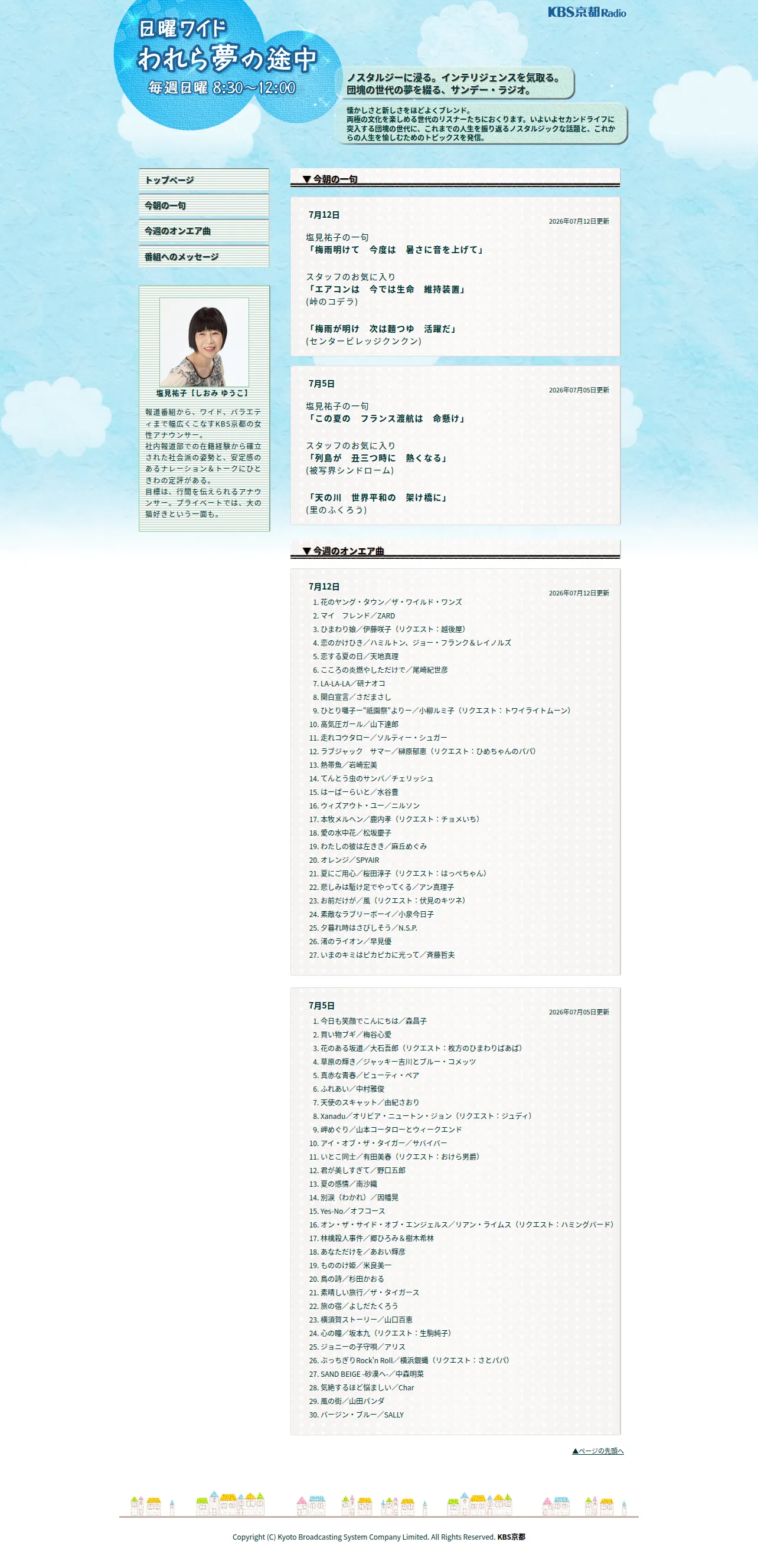Click the program tagline ノスタルジーに浸る banner
Viewport: 758px width, 1568px height.
[455, 83]
